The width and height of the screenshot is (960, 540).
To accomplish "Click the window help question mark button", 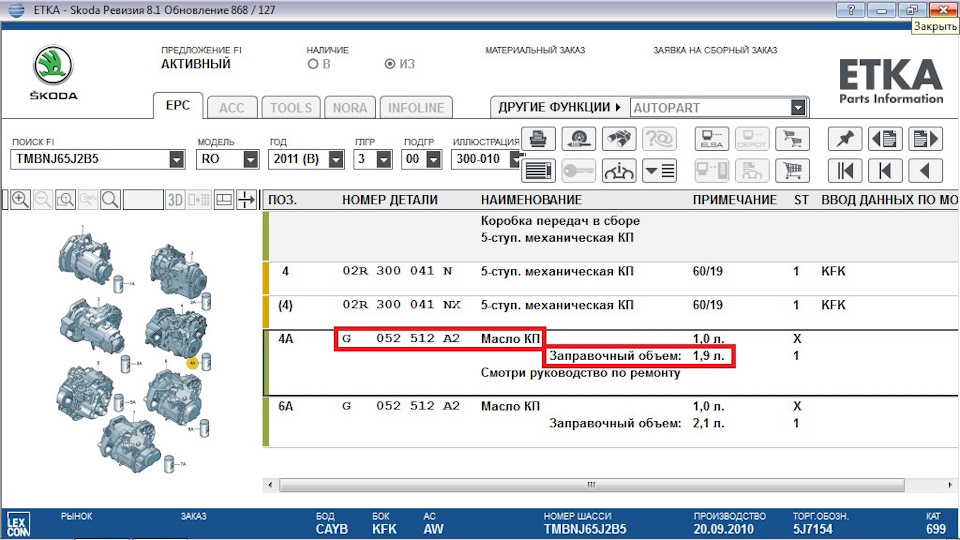I will [850, 10].
